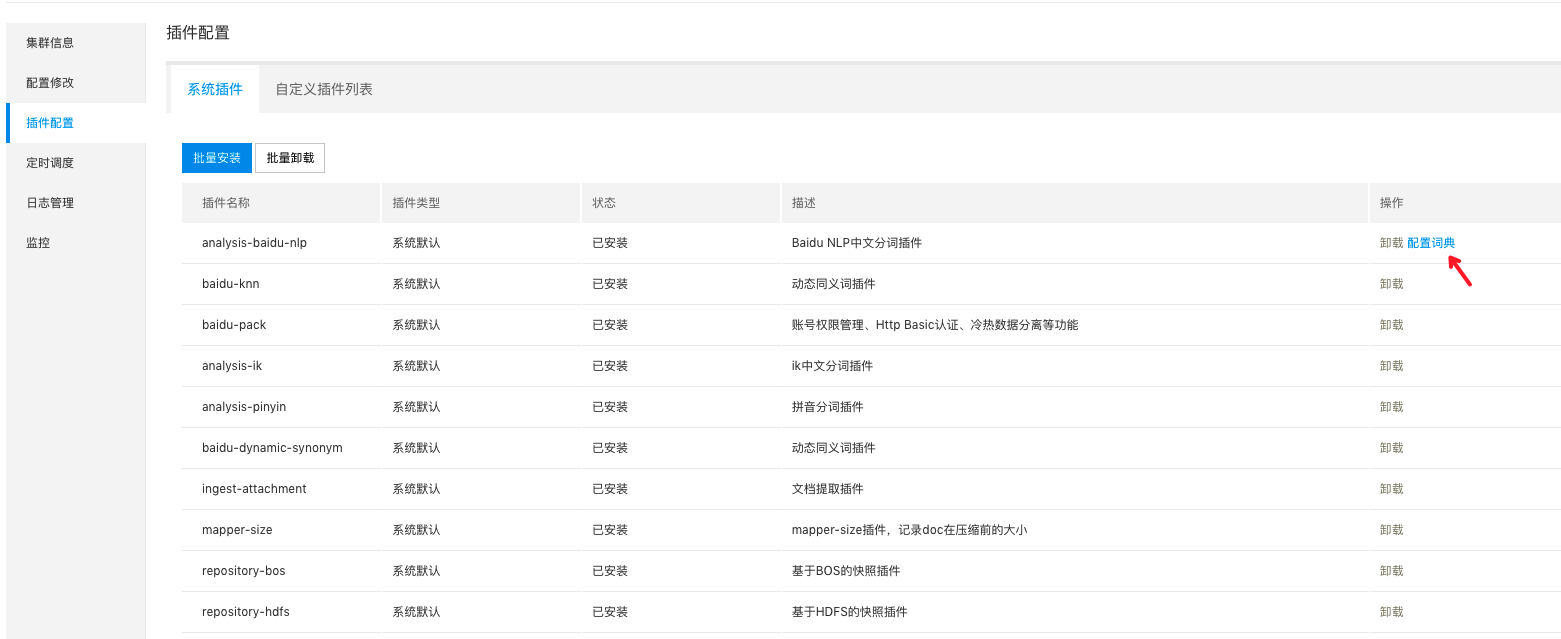Click 卸载 for analysis-baidu-nlp
This screenshot has height=639, width=1561.
click(1391, 243)
